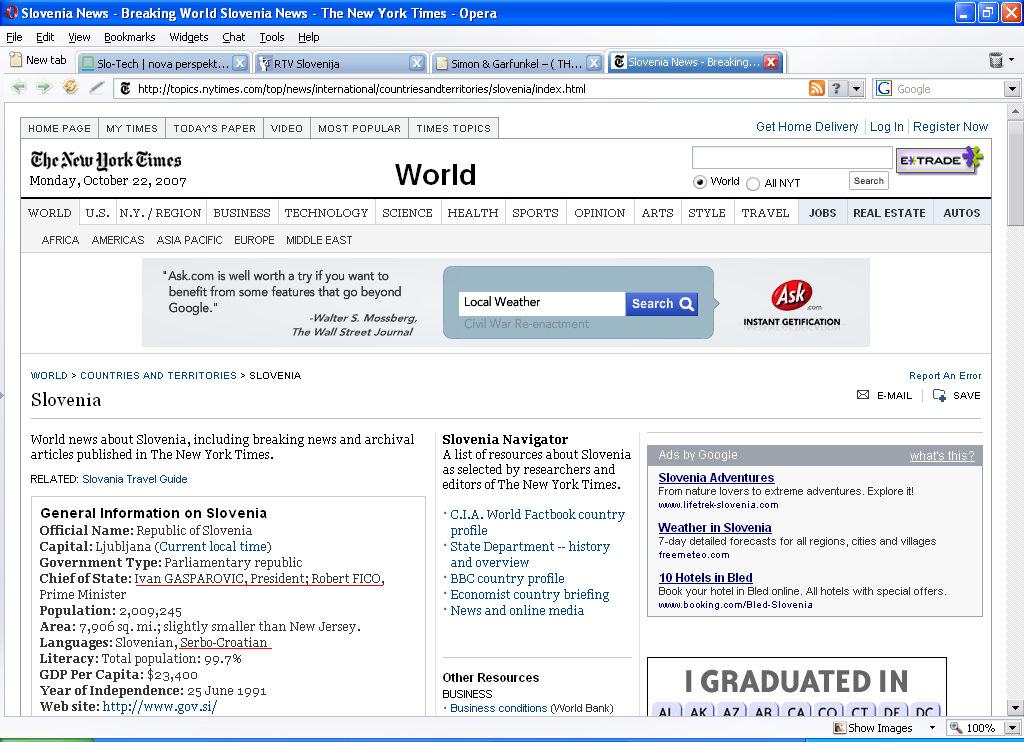Screen dimensions: 1024x742
Task: Click the Show Images icon in status bar
Action: click(840, 728)
